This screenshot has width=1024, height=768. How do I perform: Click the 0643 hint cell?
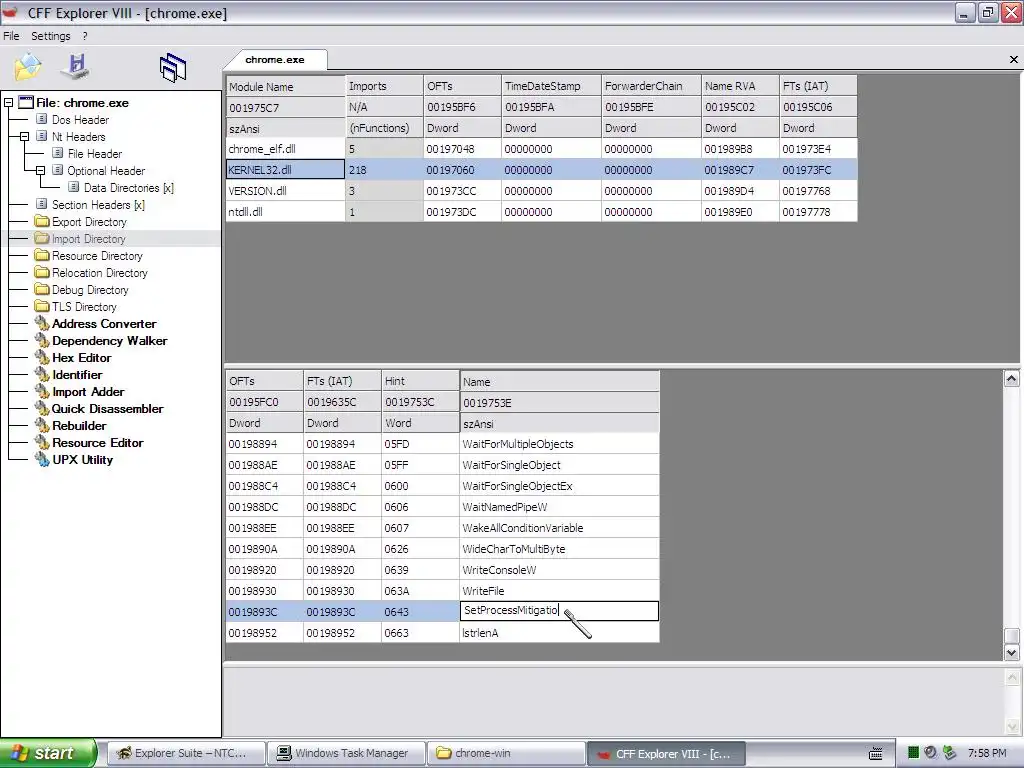point(421,611)
